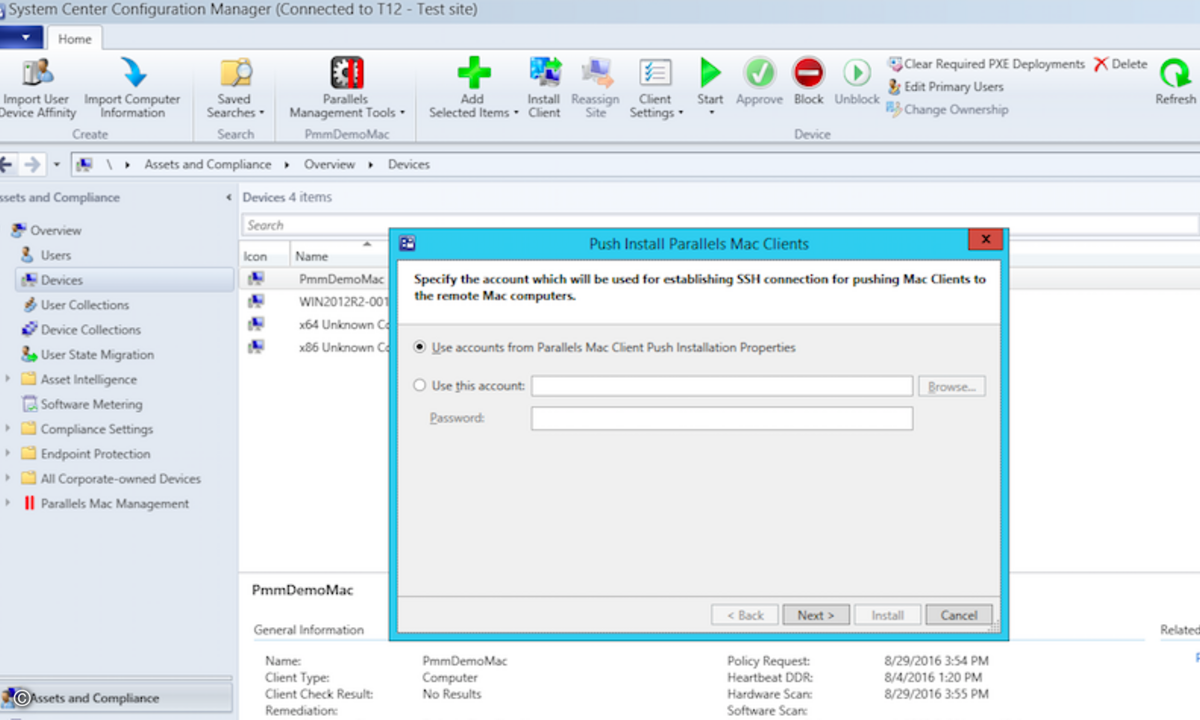
Task: Open the Start dropdown arrow
Action: click(x=710, y=113)
